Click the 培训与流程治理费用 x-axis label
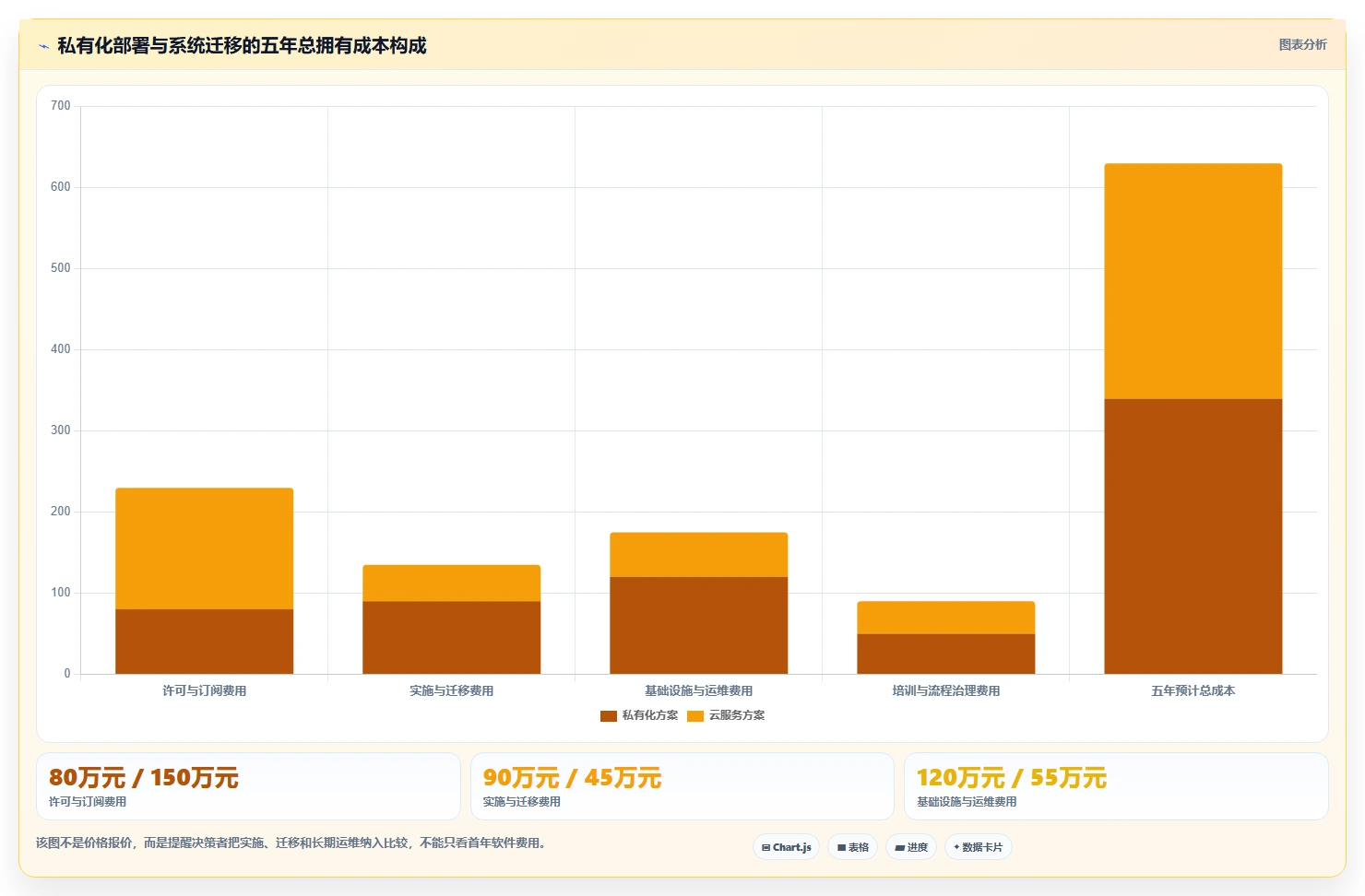 click(x=946, y=690)
